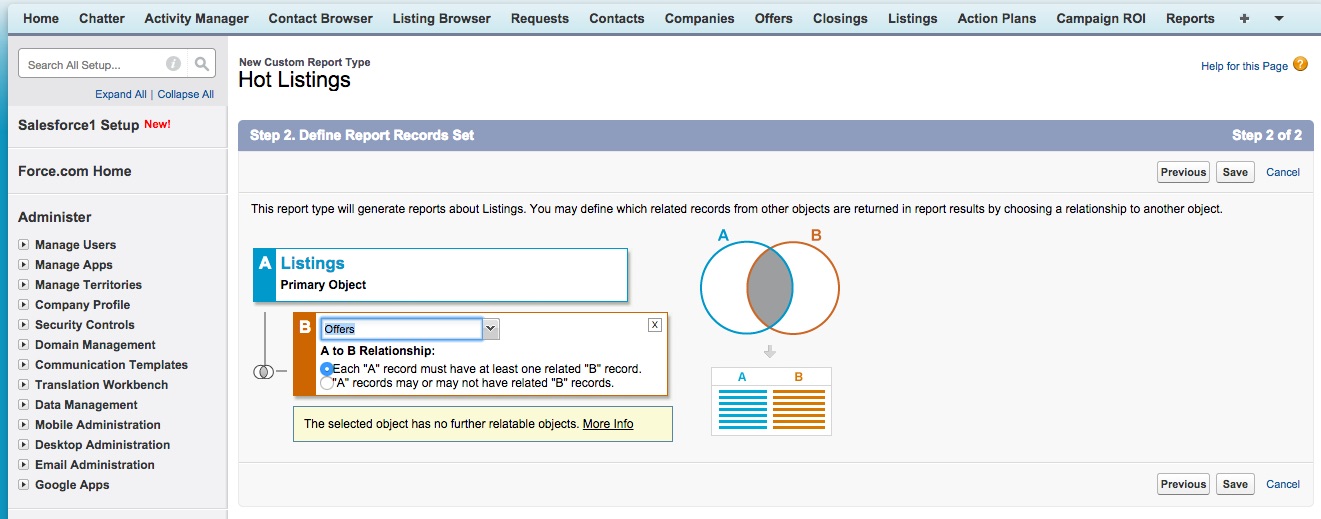Viewport: 1321px width, 519px height.
Task: Click the Listings primary object box
Action: [x=440, y=275]
